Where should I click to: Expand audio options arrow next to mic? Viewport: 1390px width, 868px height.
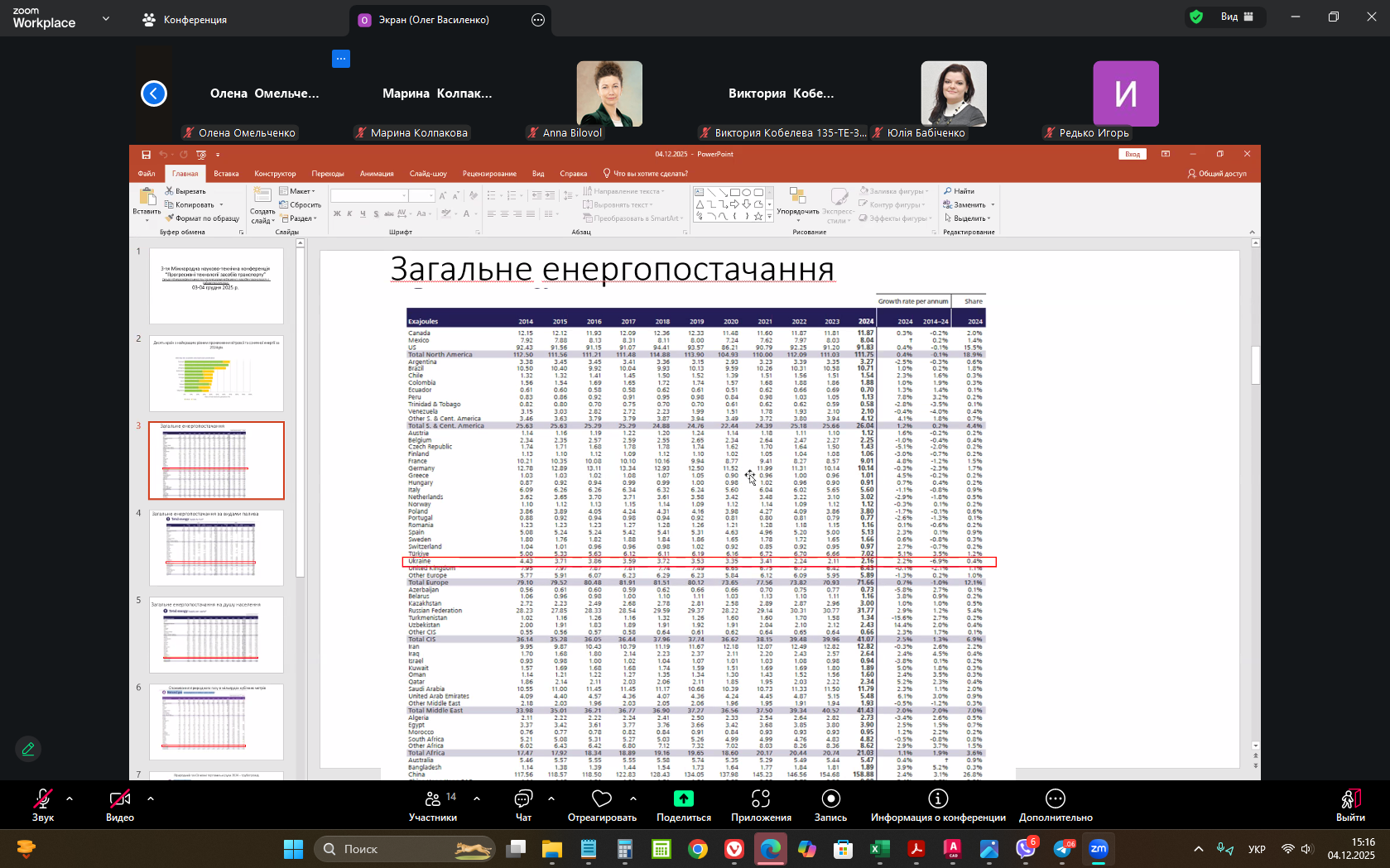(70, 798)
